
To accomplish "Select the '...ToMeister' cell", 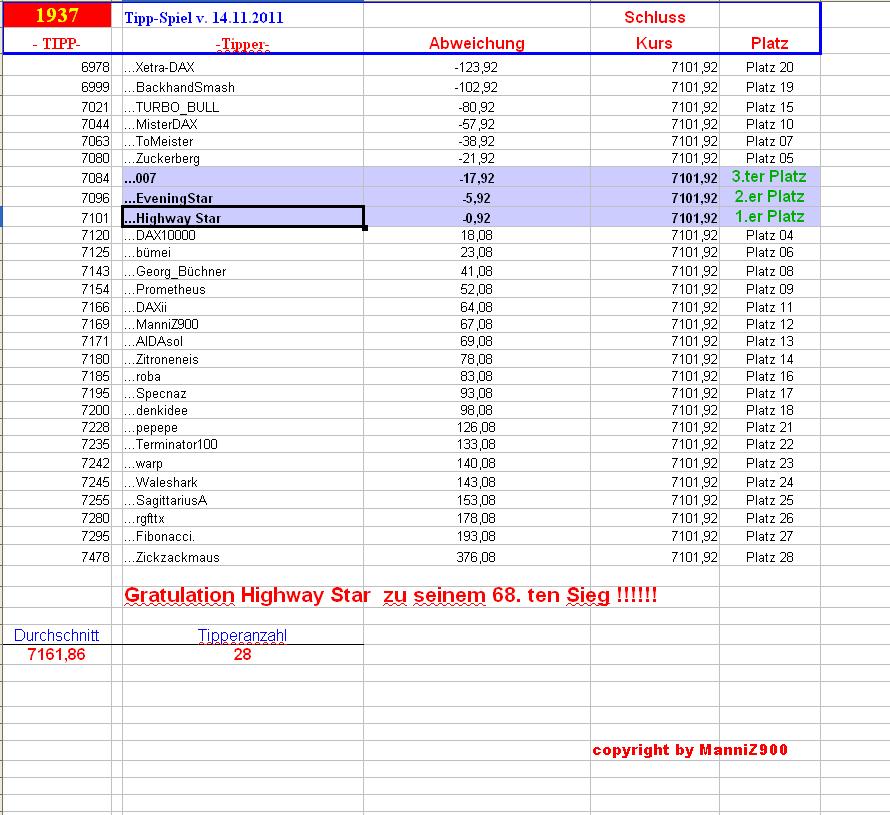I will [243, 141].
